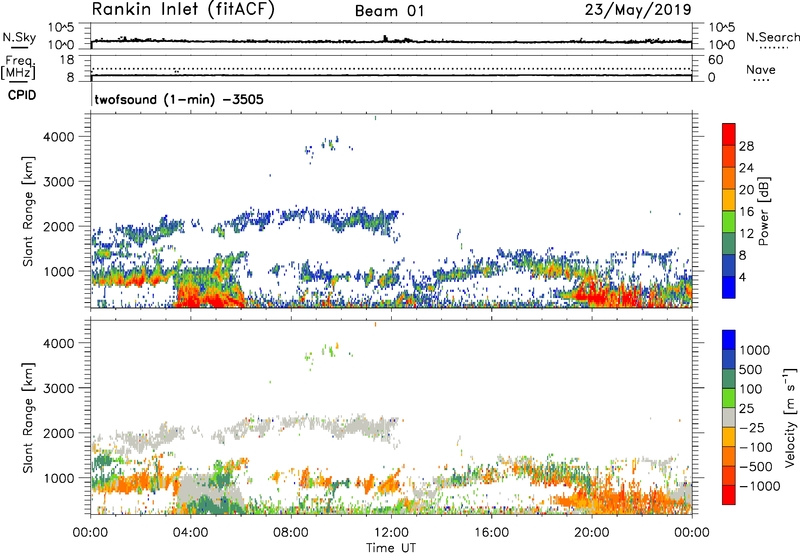Screen dimensions: 800x554
Task: Click the velocity-panel green echoes near 4000 km
Action: [x=329, y=352]
